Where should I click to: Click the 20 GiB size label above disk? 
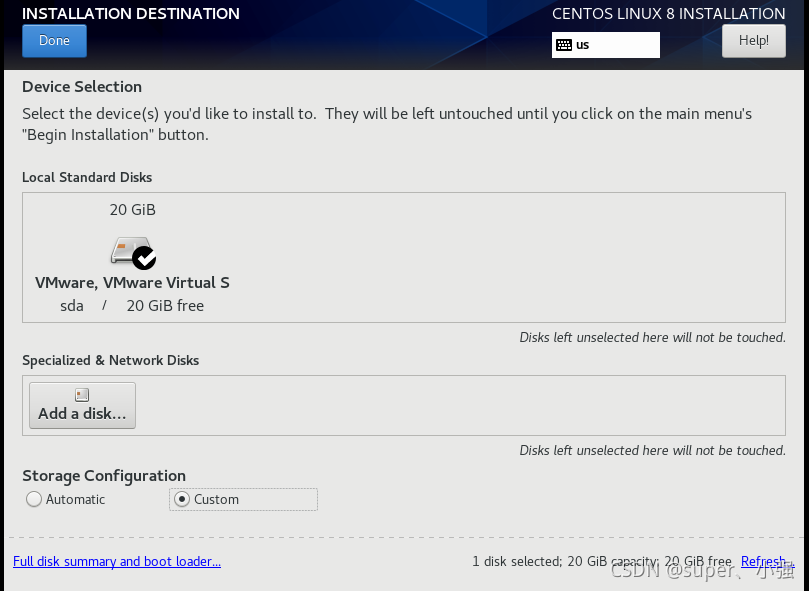click(133, 210)
